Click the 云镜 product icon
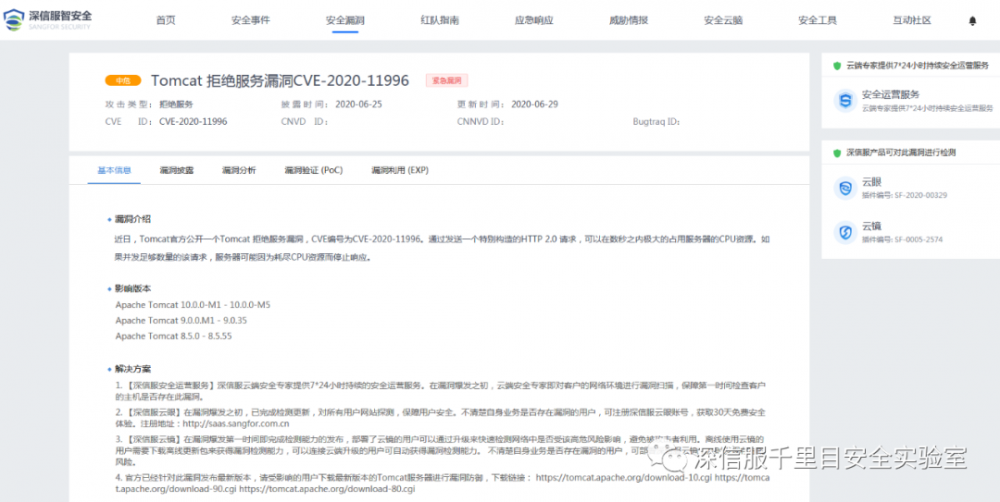The height and width of the screenshot is (502, 1000). pos(845,232)
